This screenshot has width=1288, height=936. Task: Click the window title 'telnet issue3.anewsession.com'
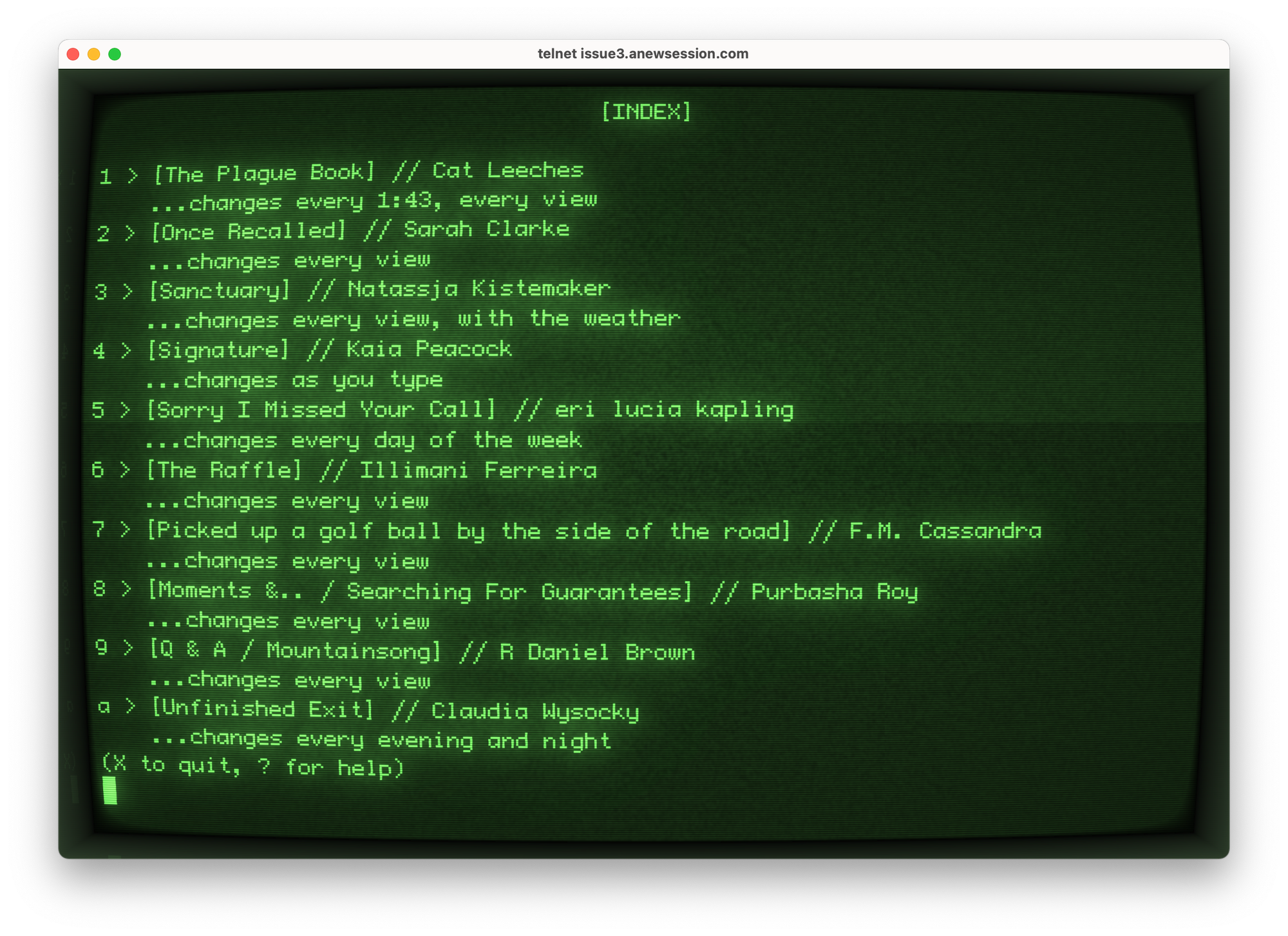point(643,53)
